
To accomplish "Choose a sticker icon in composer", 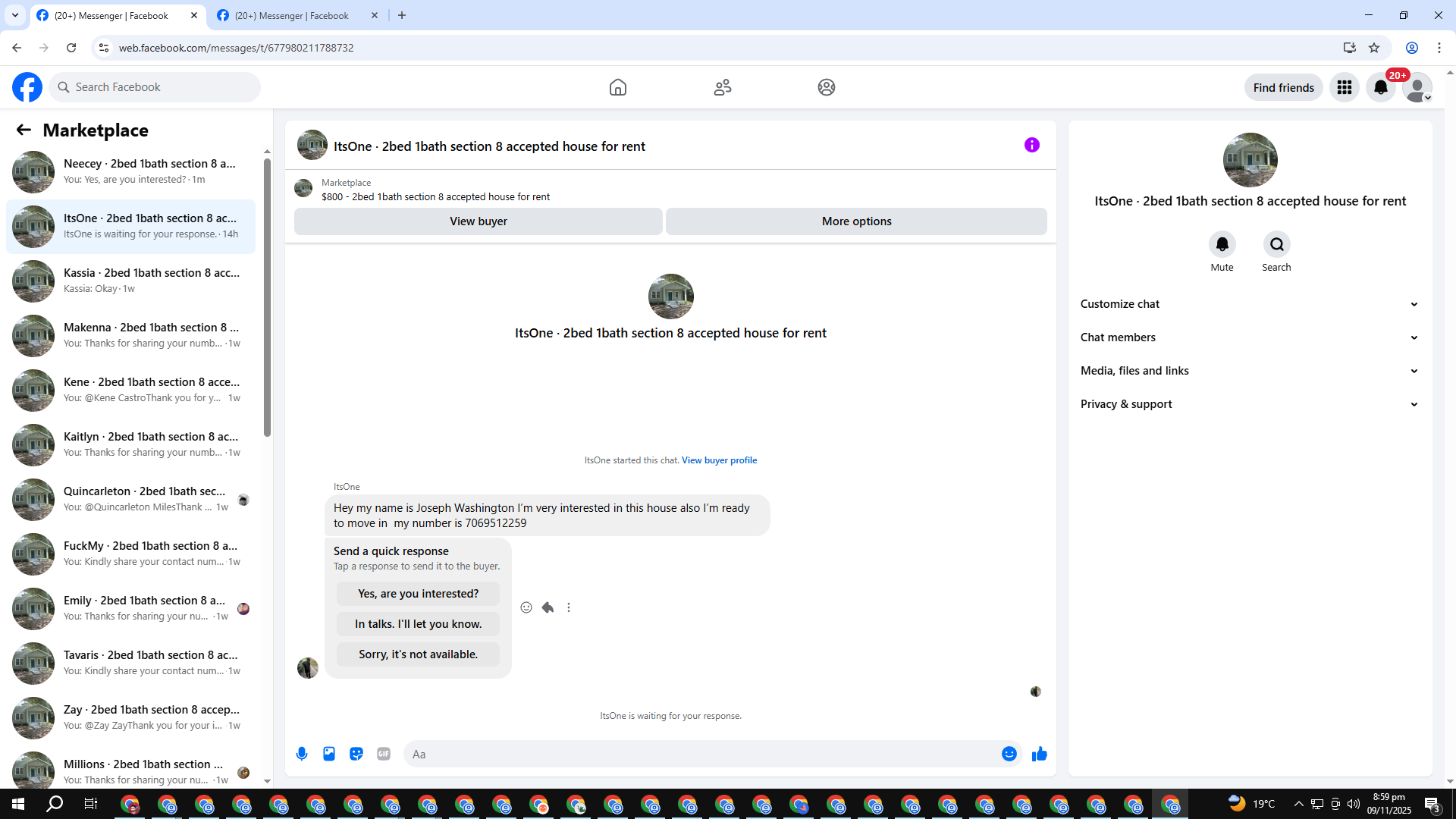I will 356,754.
